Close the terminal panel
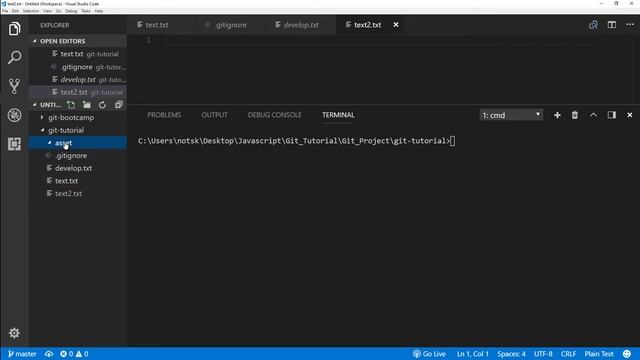 tap(629, 115)
